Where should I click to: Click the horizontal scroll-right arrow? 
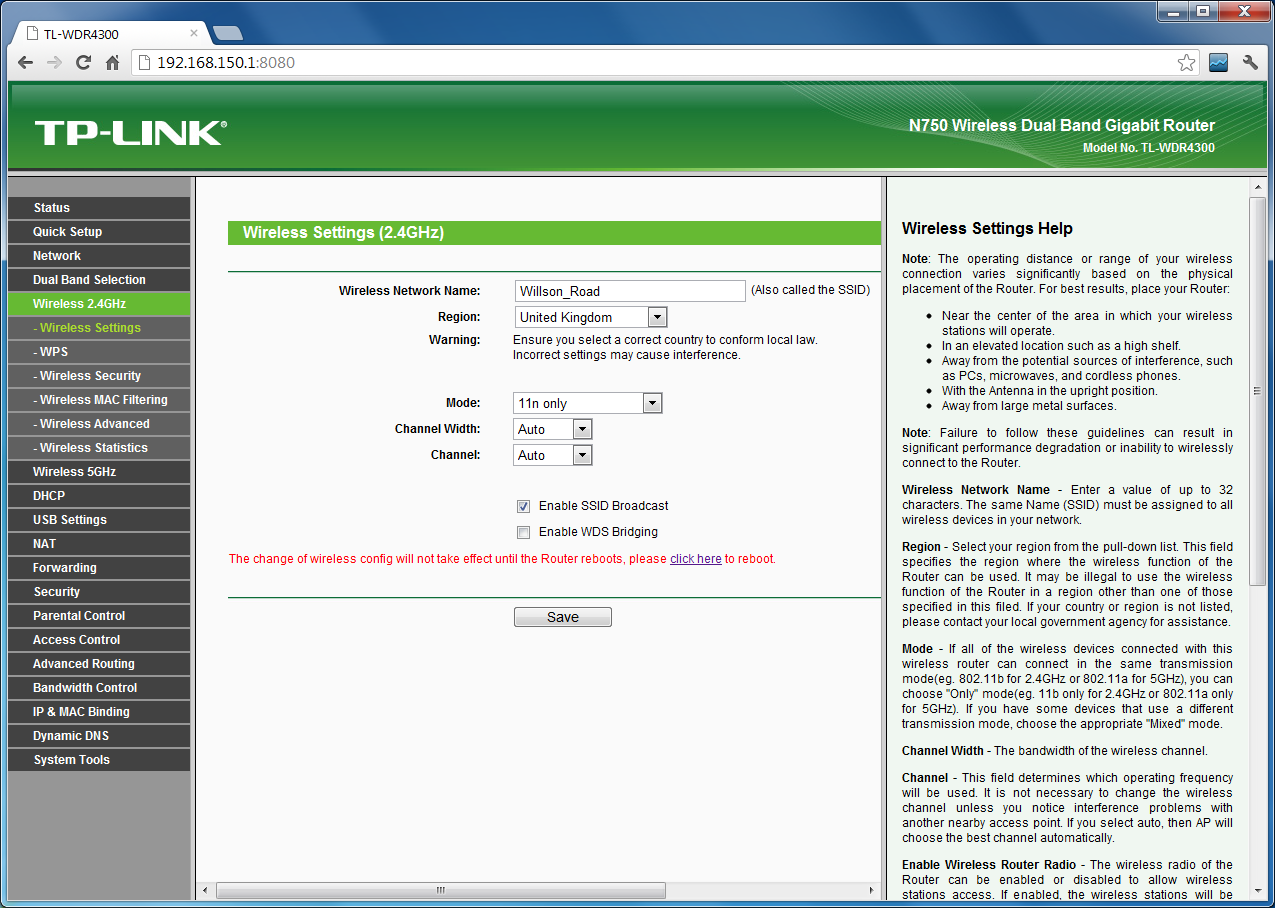pyautogui.click(x=871, y=890)
